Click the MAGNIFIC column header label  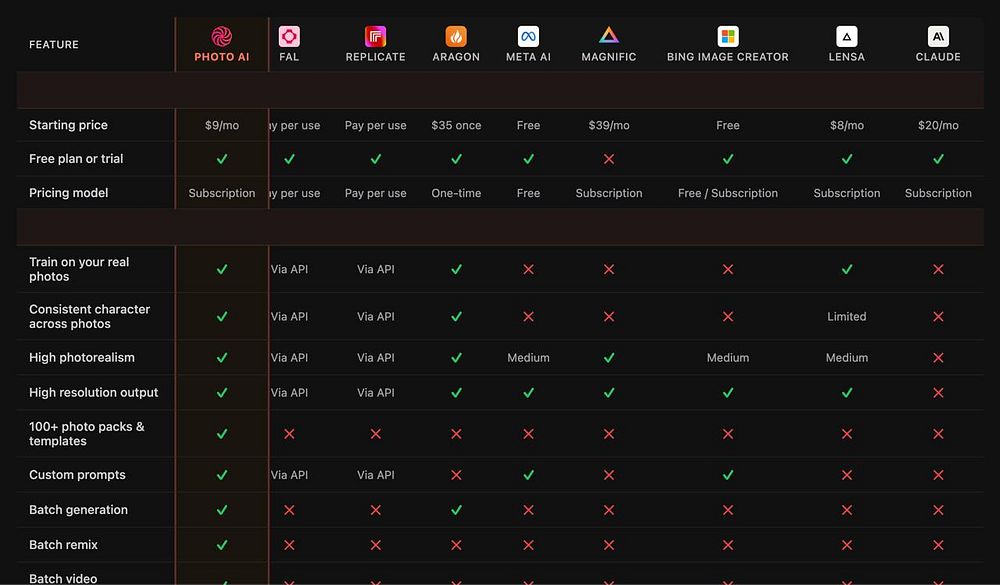point(609,57)
